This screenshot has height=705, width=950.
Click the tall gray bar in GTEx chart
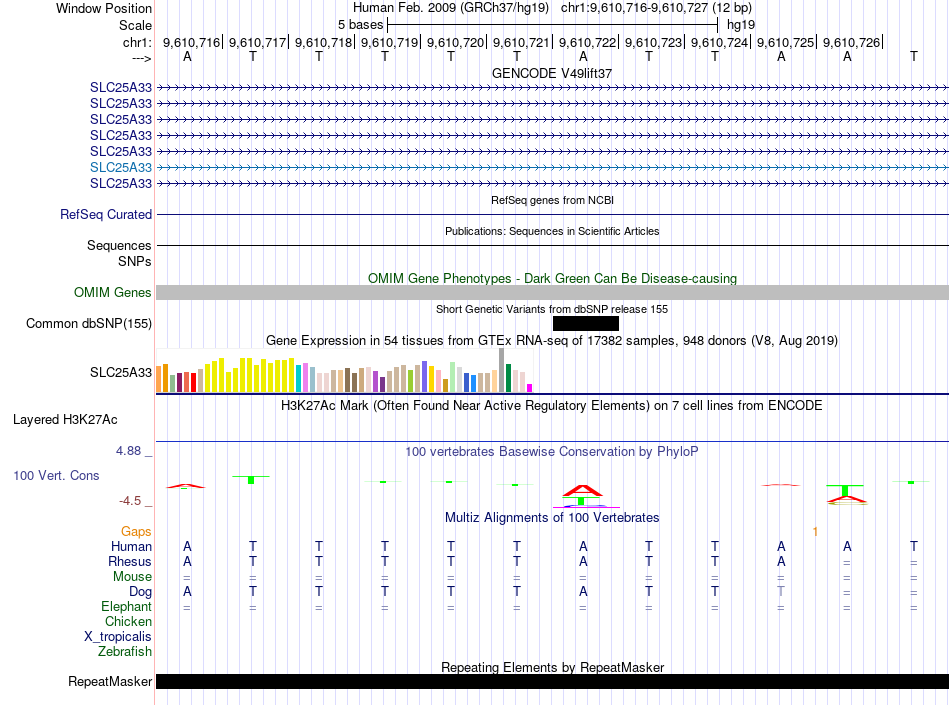(x=502, y=370)
